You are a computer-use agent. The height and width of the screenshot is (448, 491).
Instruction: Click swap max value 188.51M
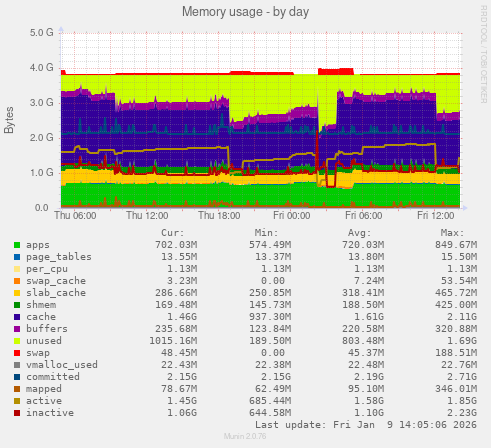(x=456, y=353)
